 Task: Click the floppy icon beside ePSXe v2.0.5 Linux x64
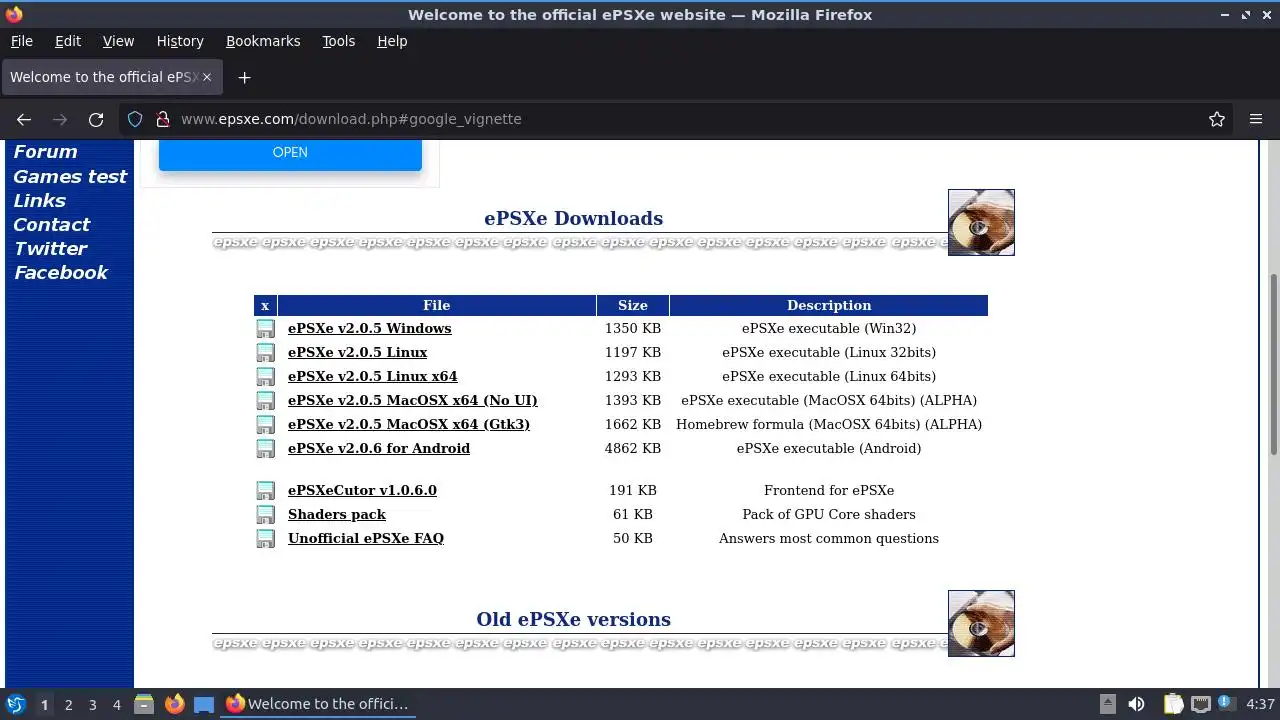point(265,376)
